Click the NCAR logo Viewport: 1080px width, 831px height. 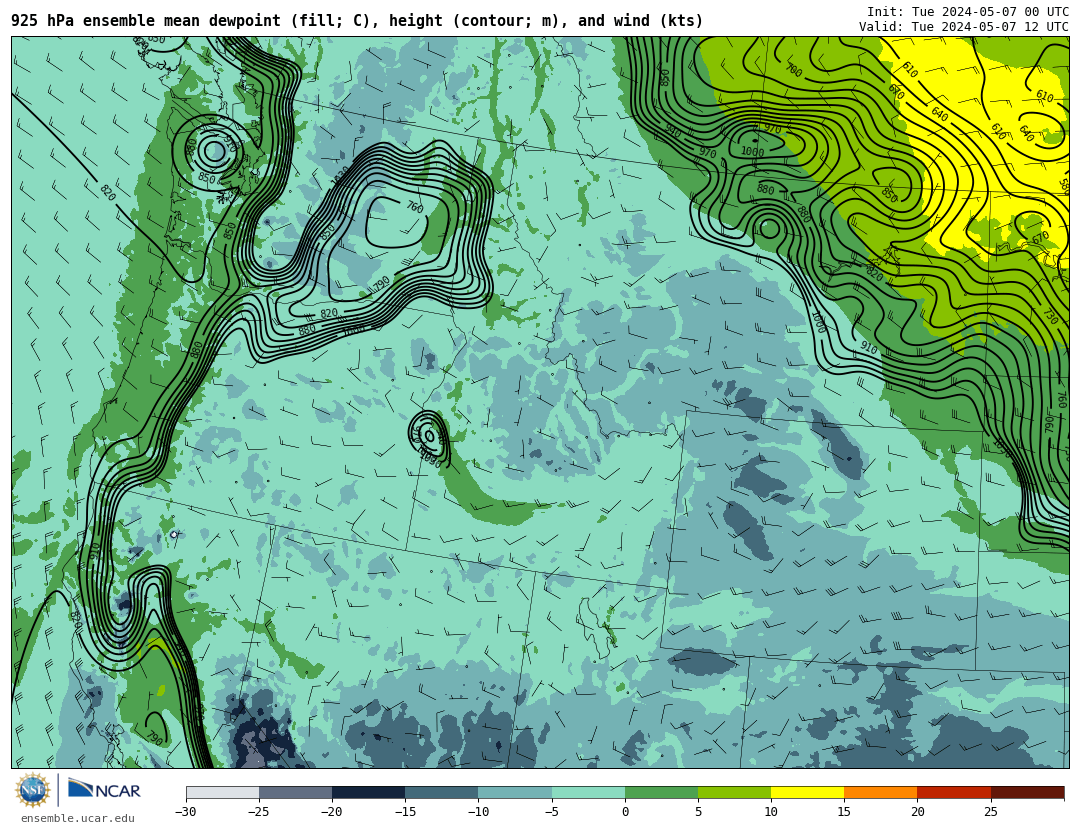click(104, 789)
